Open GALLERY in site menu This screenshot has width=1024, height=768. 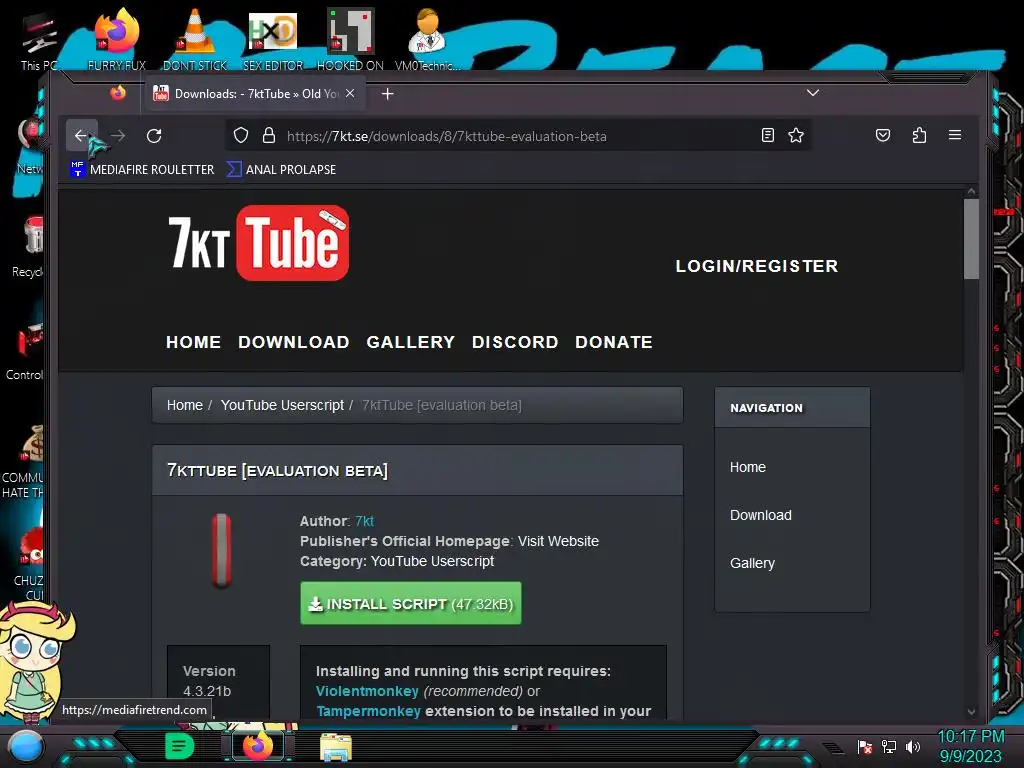click(x=410, y=342)
